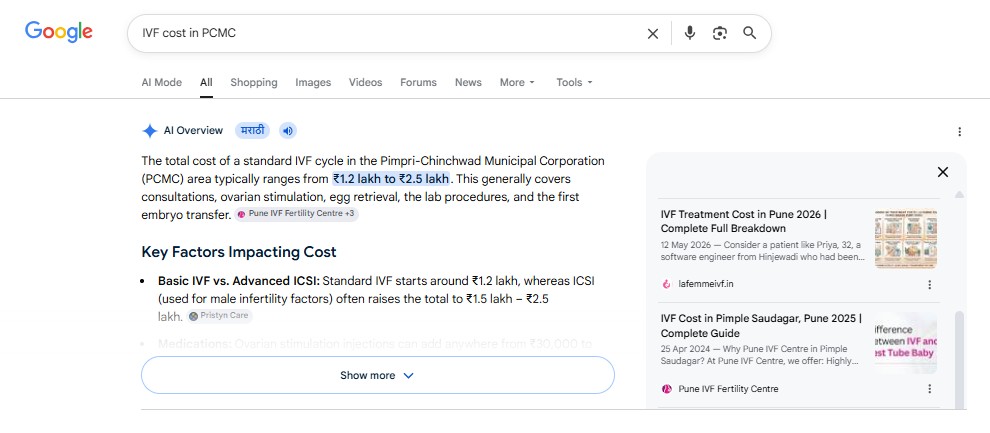Switch to AI Mode tab
This screenshot has width=990, height=433.
162,82
